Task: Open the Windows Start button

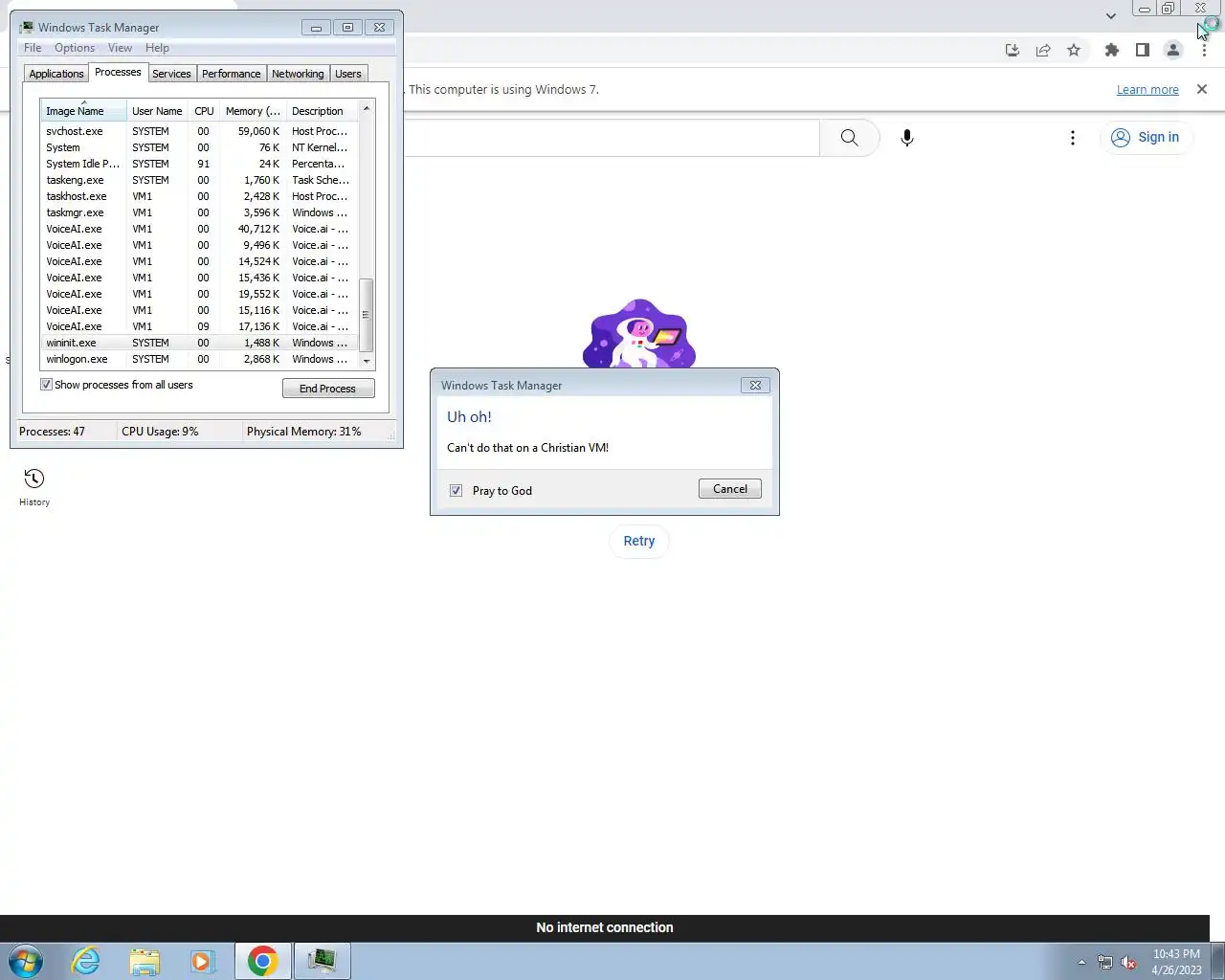Action: tap(26, 961)
